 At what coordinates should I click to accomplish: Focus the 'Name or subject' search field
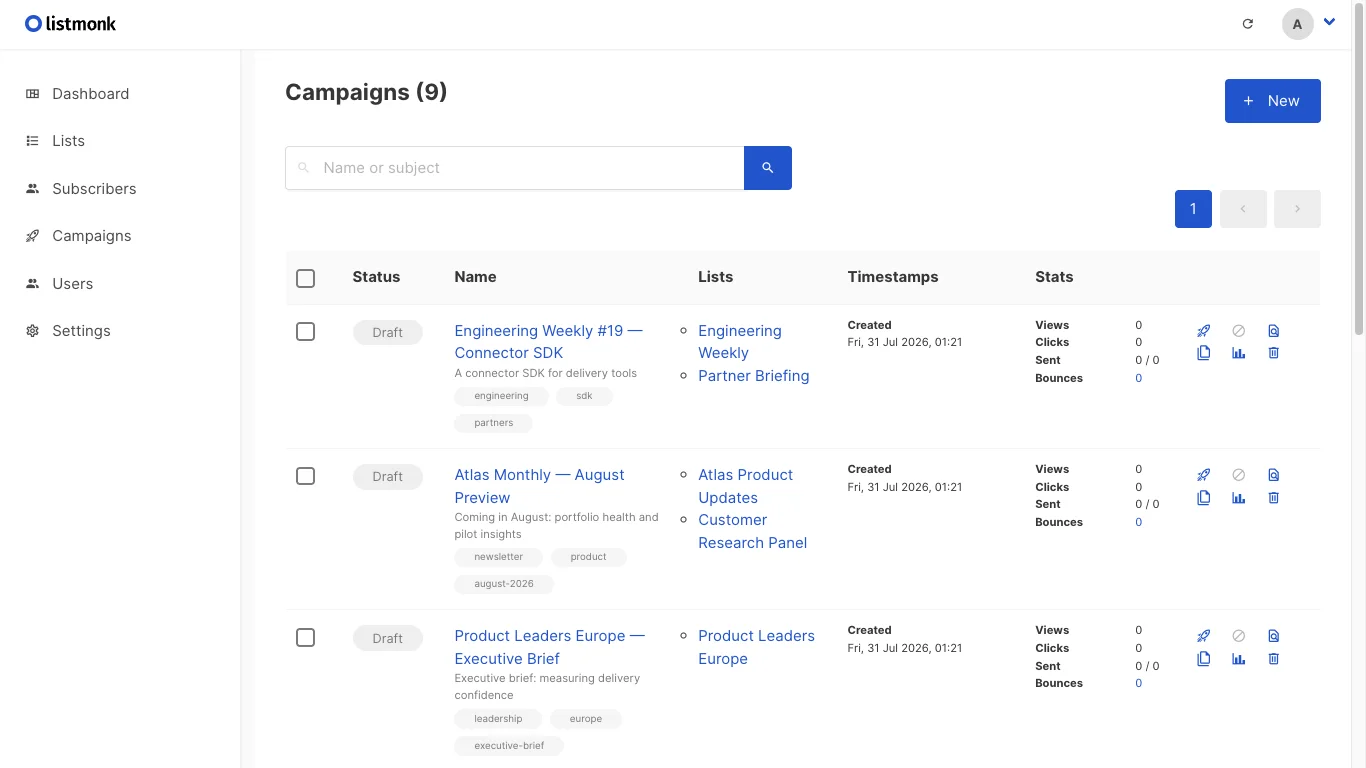coord(515,168)
